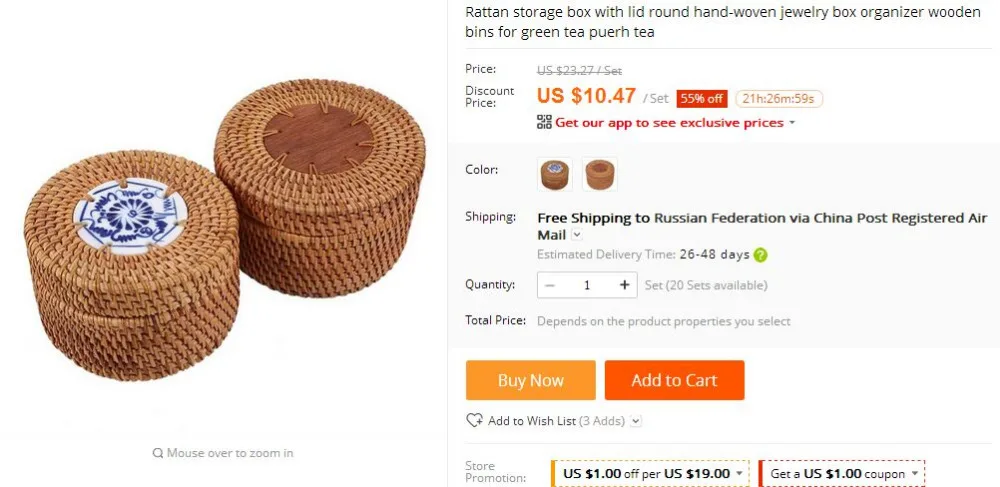Click the Add to Cart button
Viewport: 1000px width, 487px height.
[x=674, y=381]
